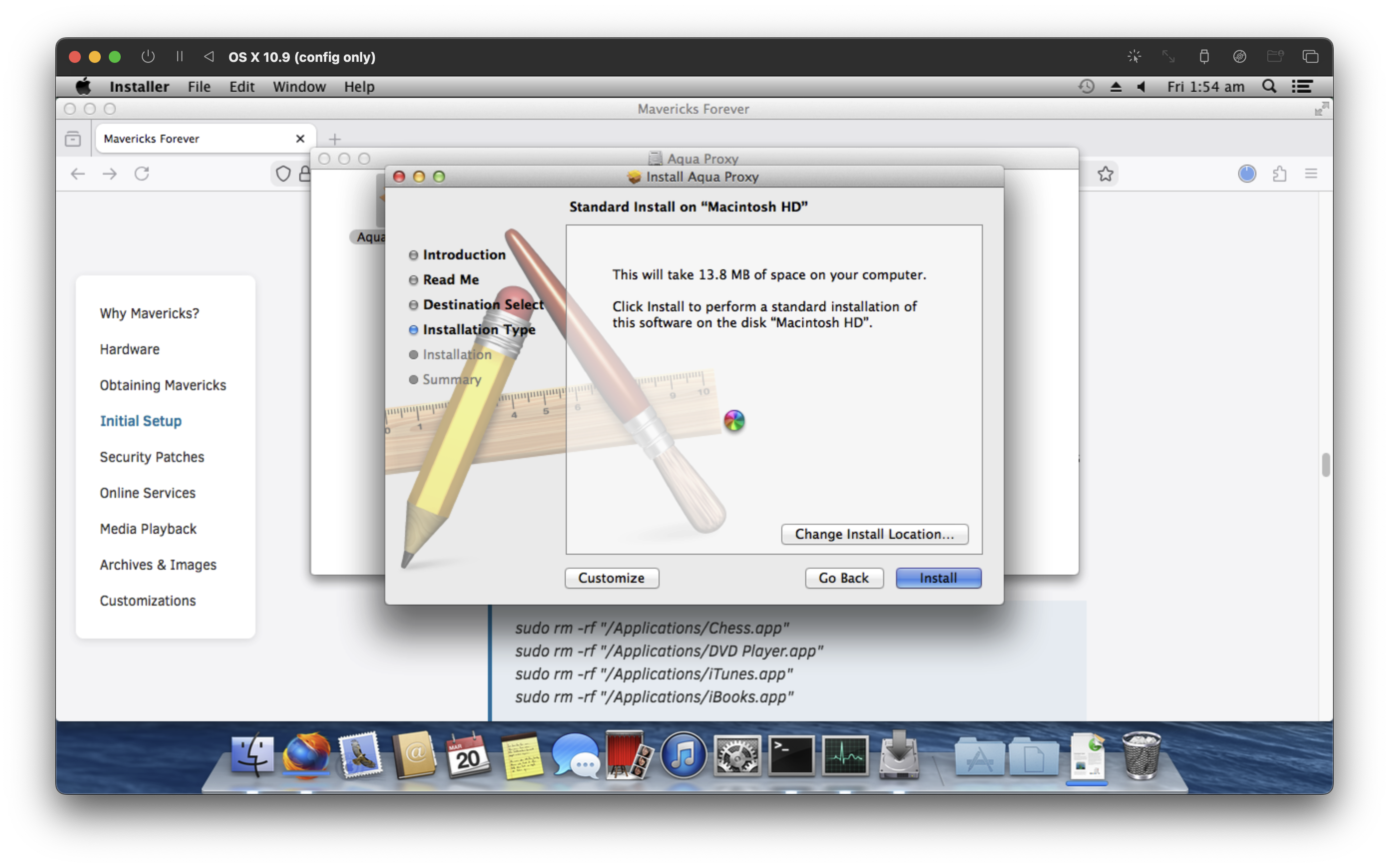Open the Security Patches sidebar link

152,456
